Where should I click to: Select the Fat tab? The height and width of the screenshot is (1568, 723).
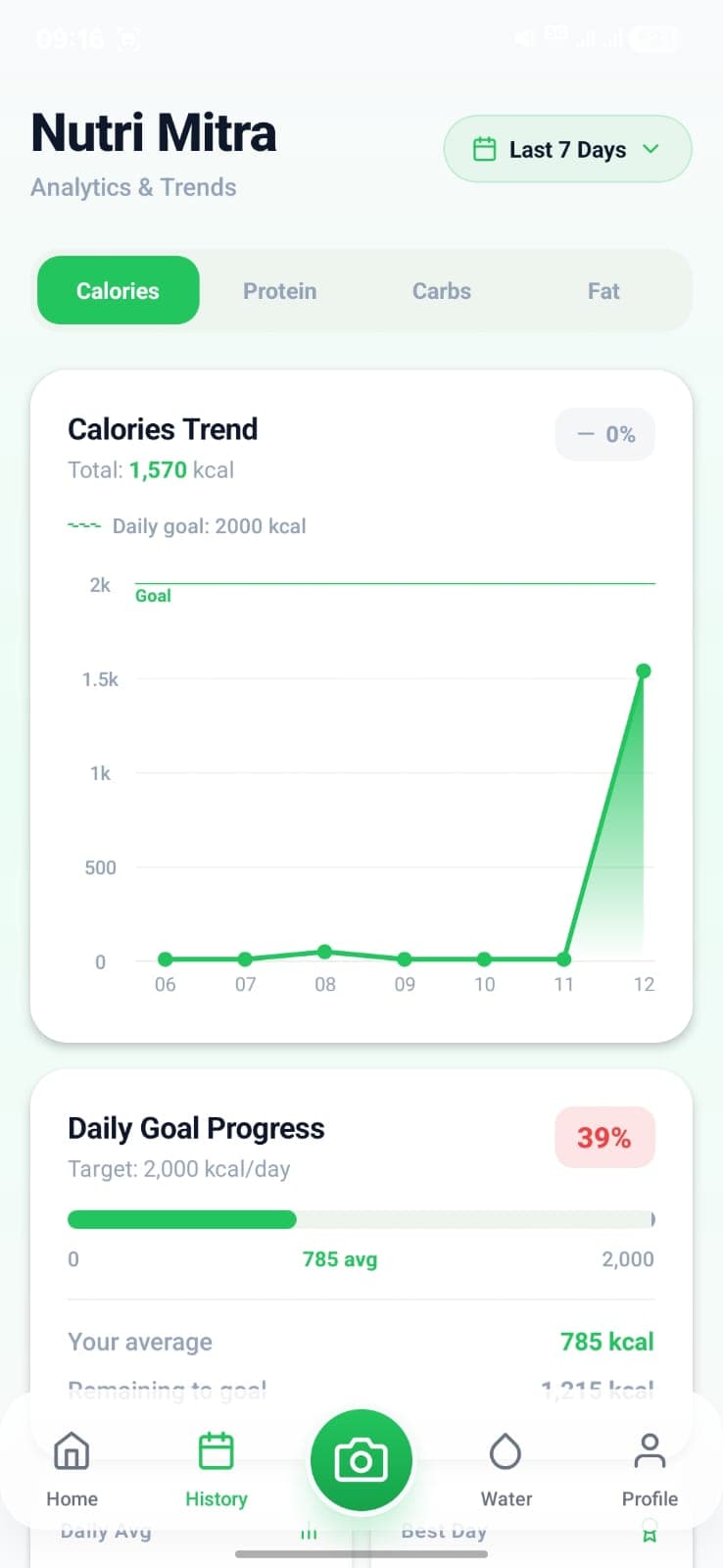pyautogui.click(x=602, y=290)
